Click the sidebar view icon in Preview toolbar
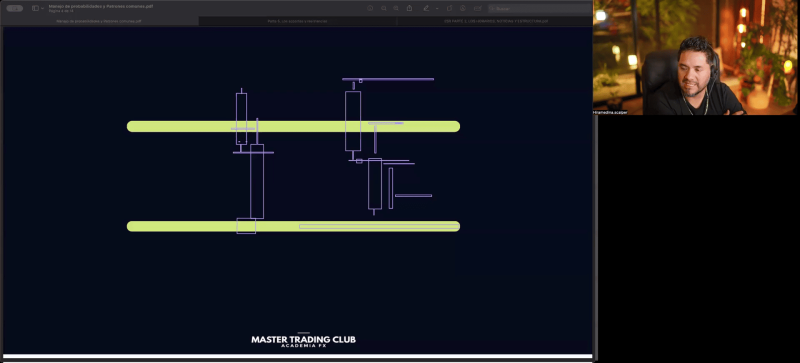 pyautogui.click(x=35, y=8)
